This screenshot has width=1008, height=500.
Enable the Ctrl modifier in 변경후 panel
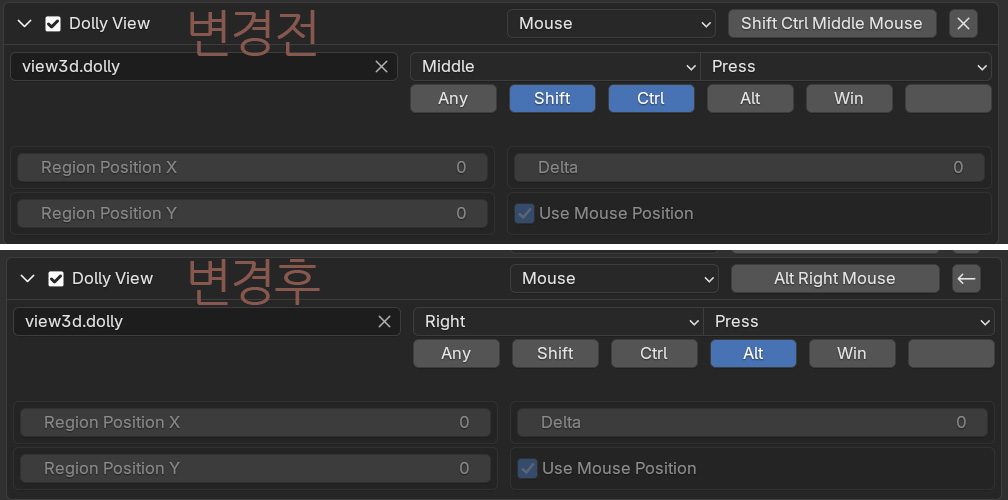(x=654, y=353)
